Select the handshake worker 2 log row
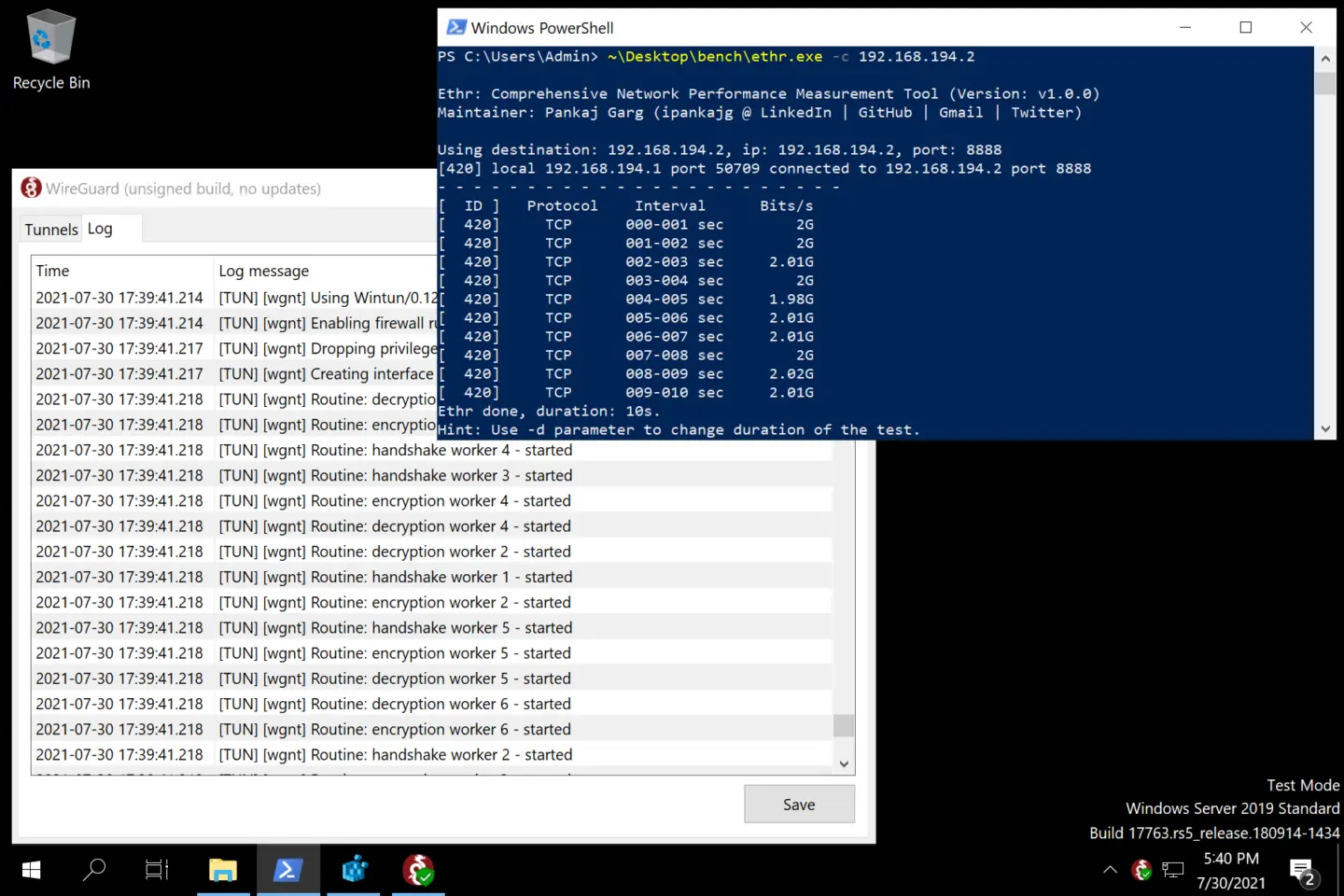Image resolution: width=1344 pixels, height=896 pixels. click(x=431, y=754)
